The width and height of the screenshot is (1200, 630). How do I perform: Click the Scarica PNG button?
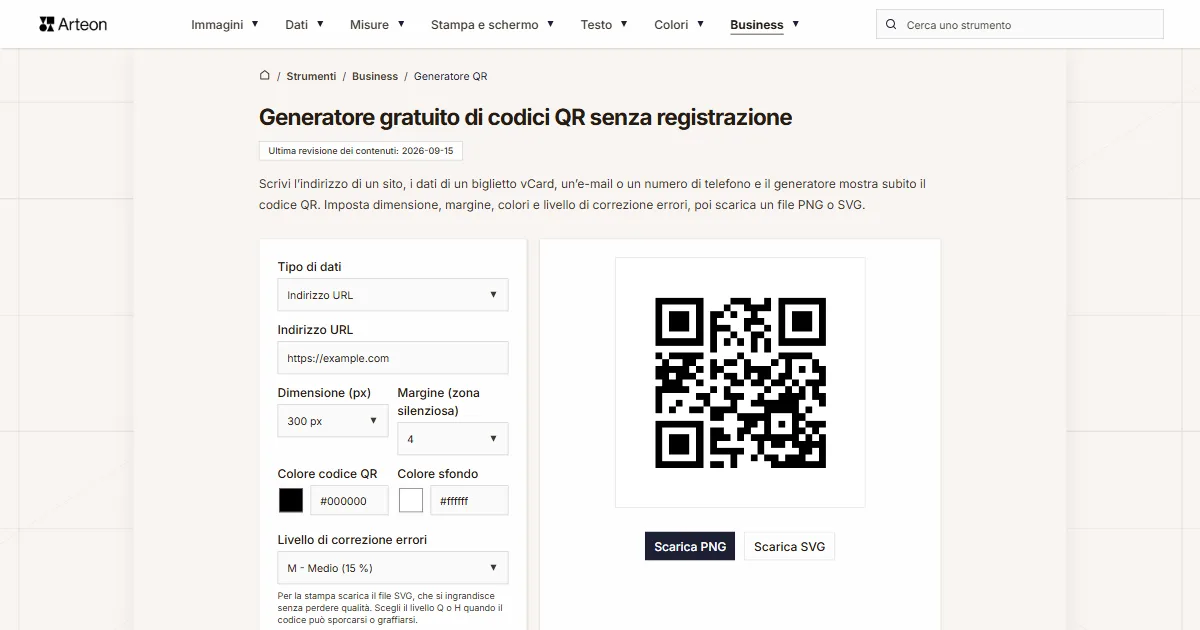(690, 547)
